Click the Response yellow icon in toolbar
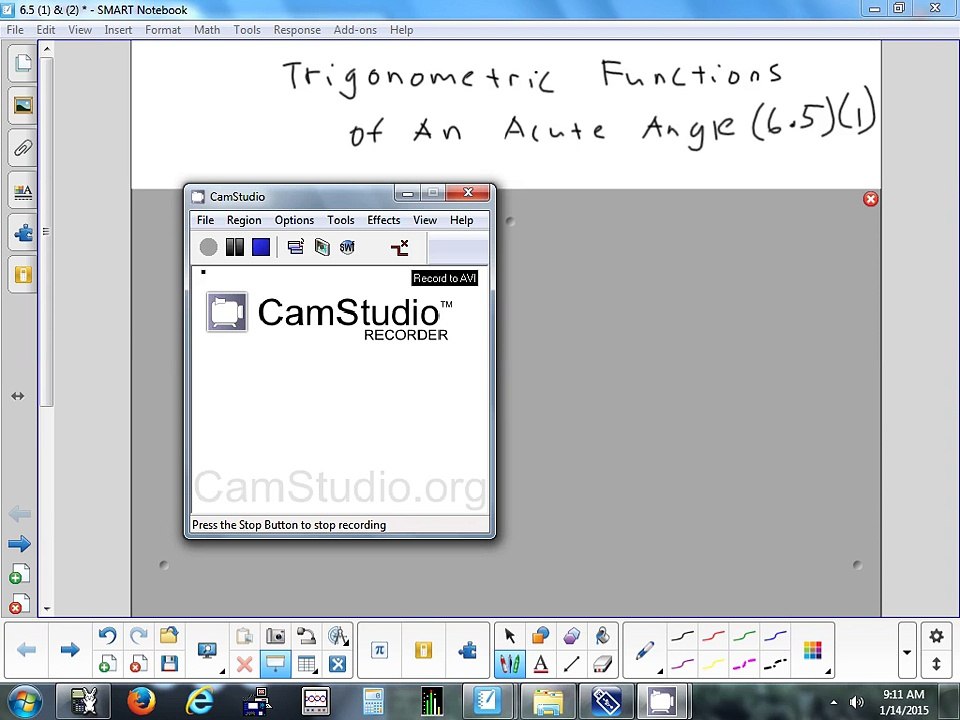The image size is (960, 720). (x=424, y=650)
